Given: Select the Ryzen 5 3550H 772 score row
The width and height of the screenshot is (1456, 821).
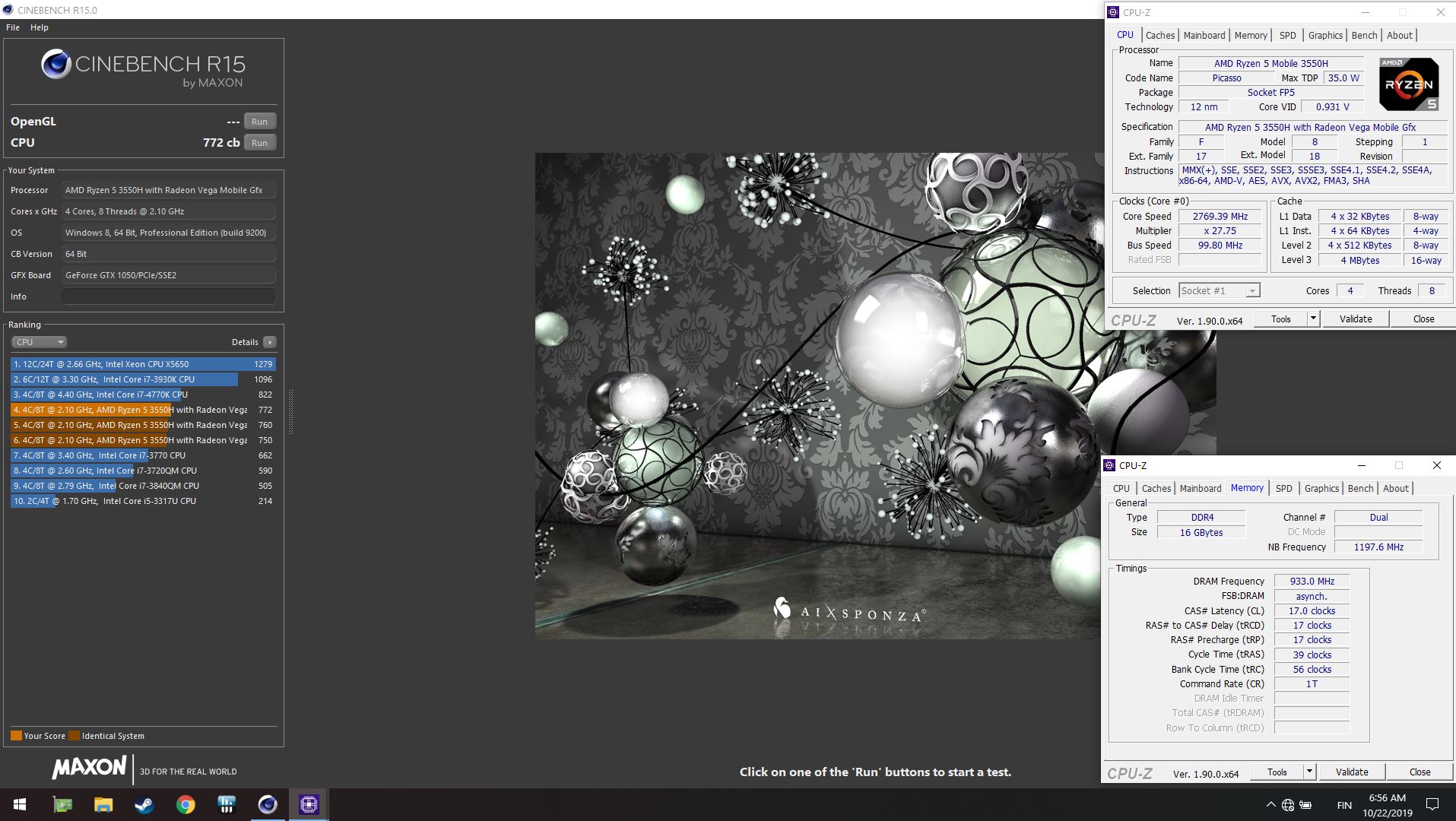Looking at the screenshot, I should pos(143,410).
